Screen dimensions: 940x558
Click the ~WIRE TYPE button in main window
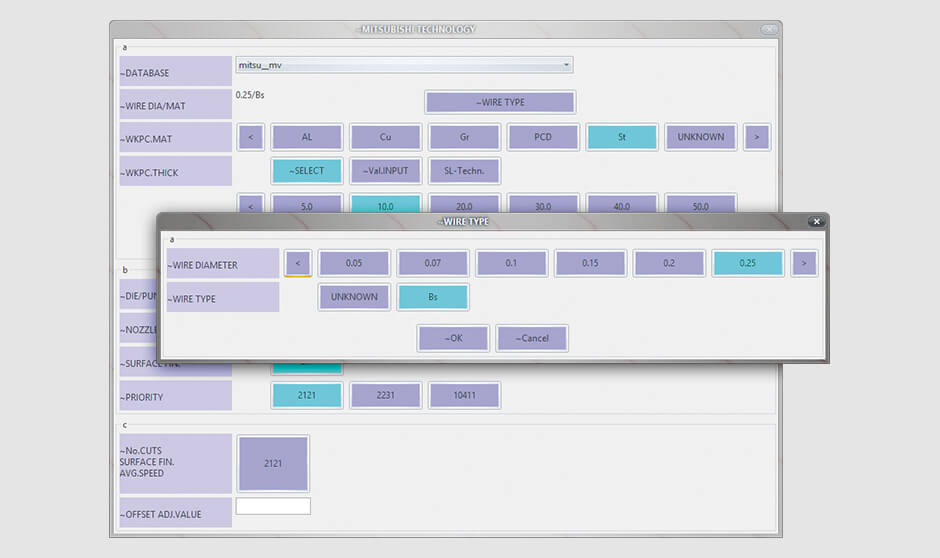pyautogui.click(x=500, y=102)
